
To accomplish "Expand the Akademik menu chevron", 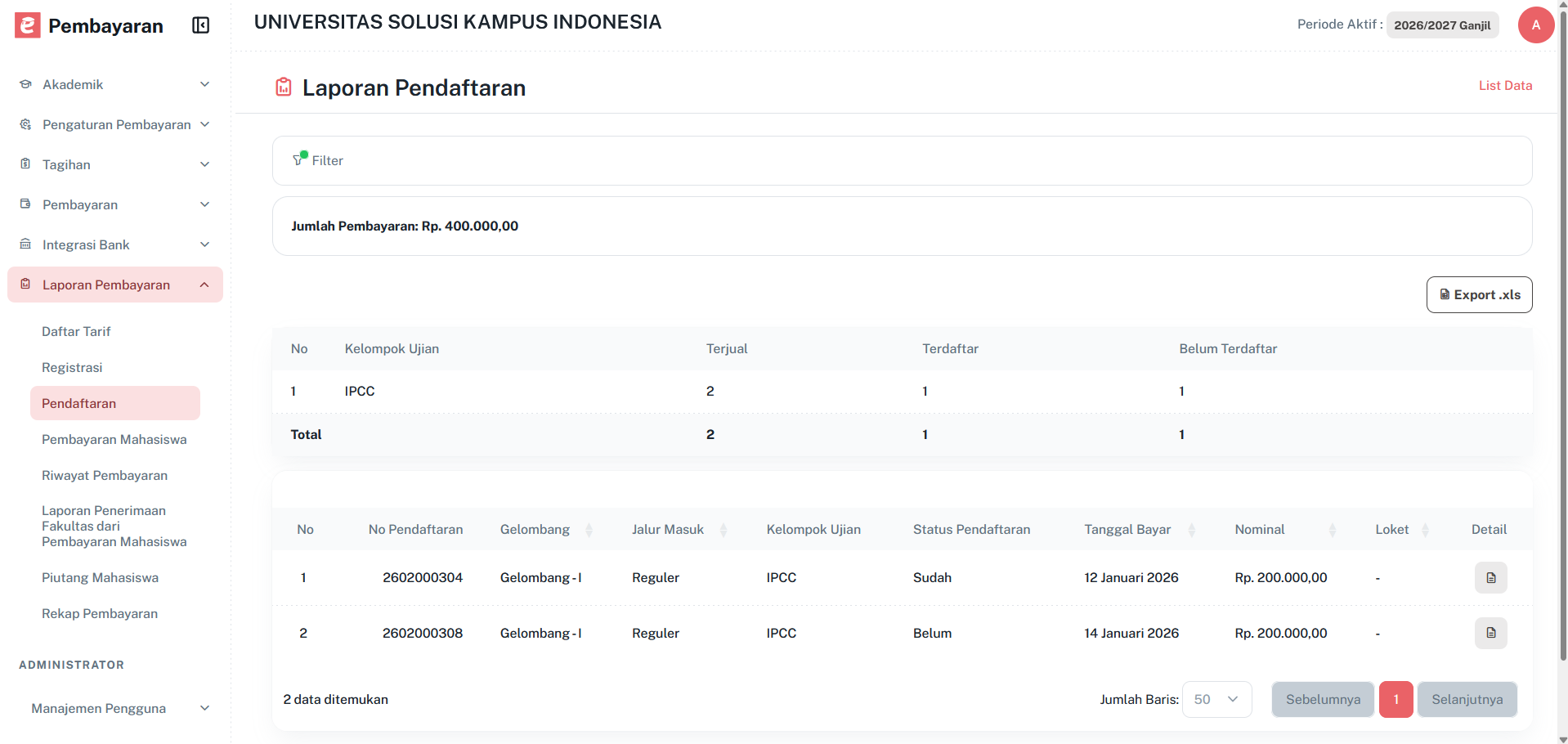I will (x=205, y=84).
